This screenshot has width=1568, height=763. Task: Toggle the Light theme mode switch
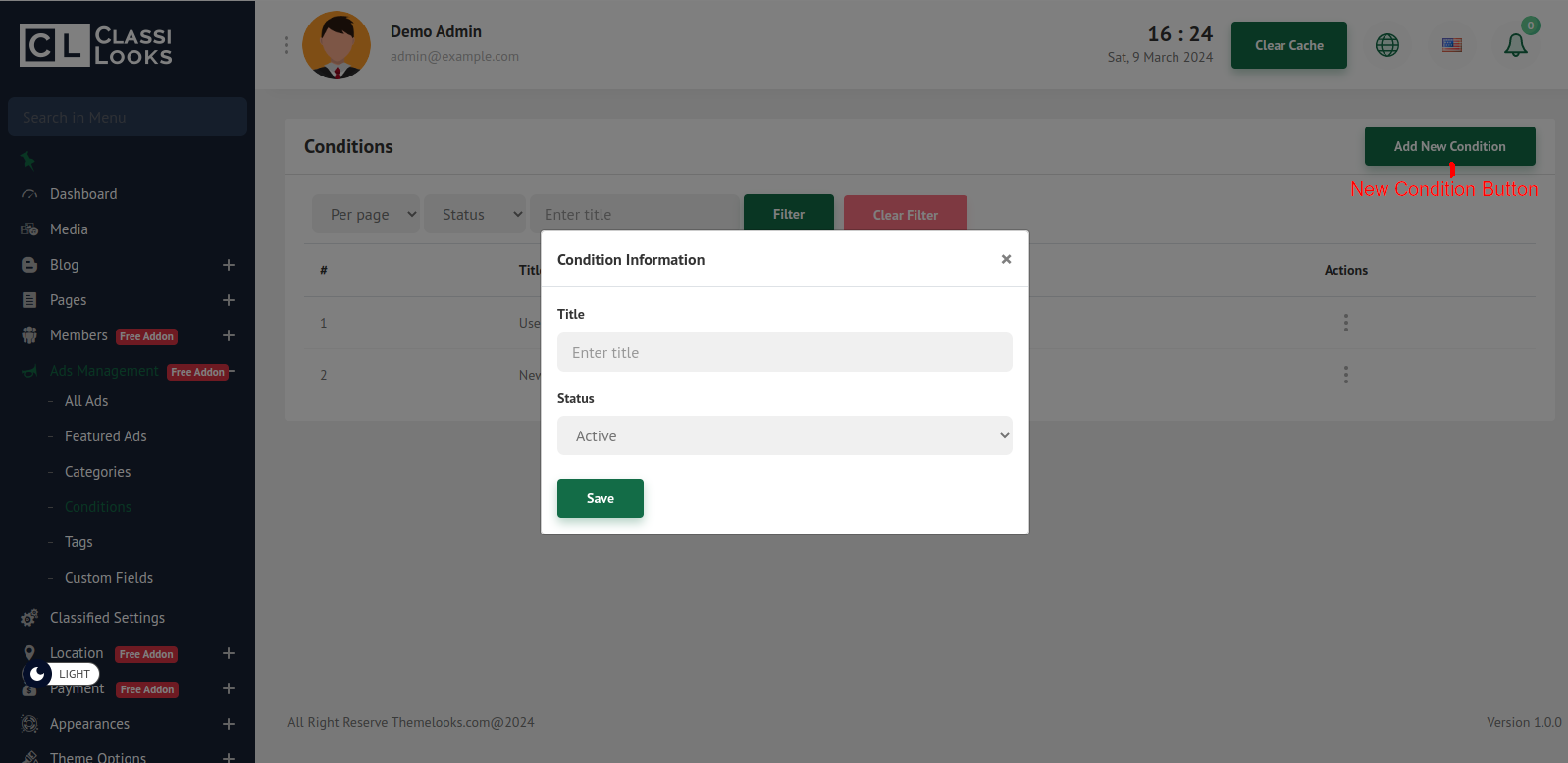[61, 674]
